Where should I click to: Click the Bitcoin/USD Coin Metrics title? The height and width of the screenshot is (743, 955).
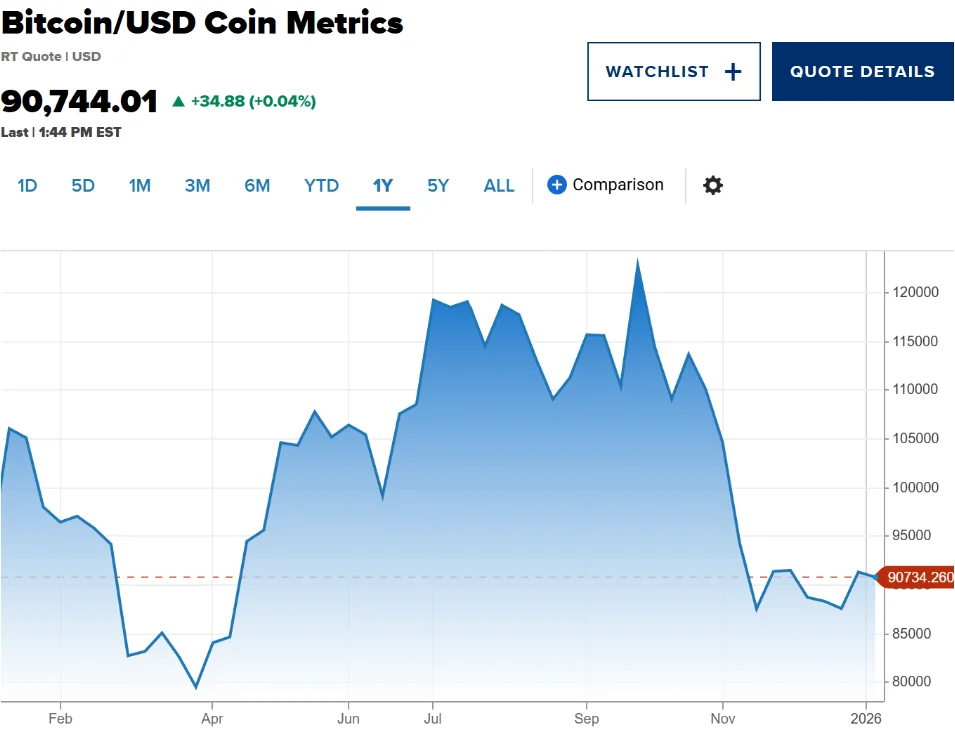coord(201,22)
